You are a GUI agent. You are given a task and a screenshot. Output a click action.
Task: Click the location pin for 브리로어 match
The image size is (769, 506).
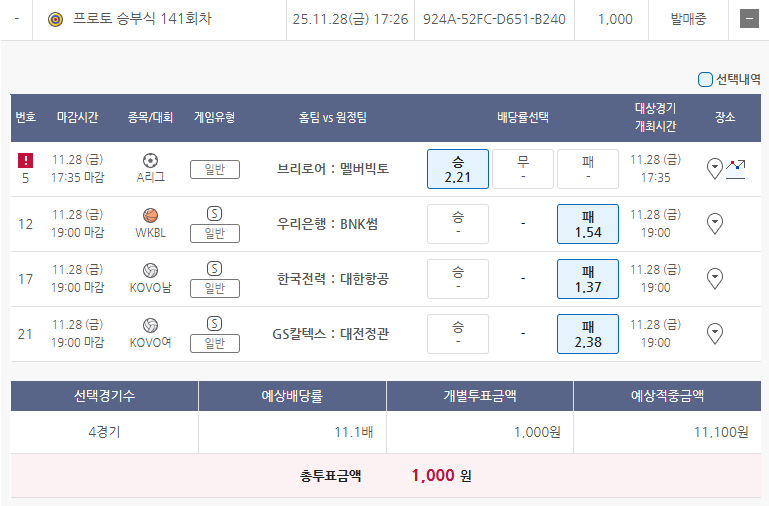pyautogui.click(x=714, y=168)
